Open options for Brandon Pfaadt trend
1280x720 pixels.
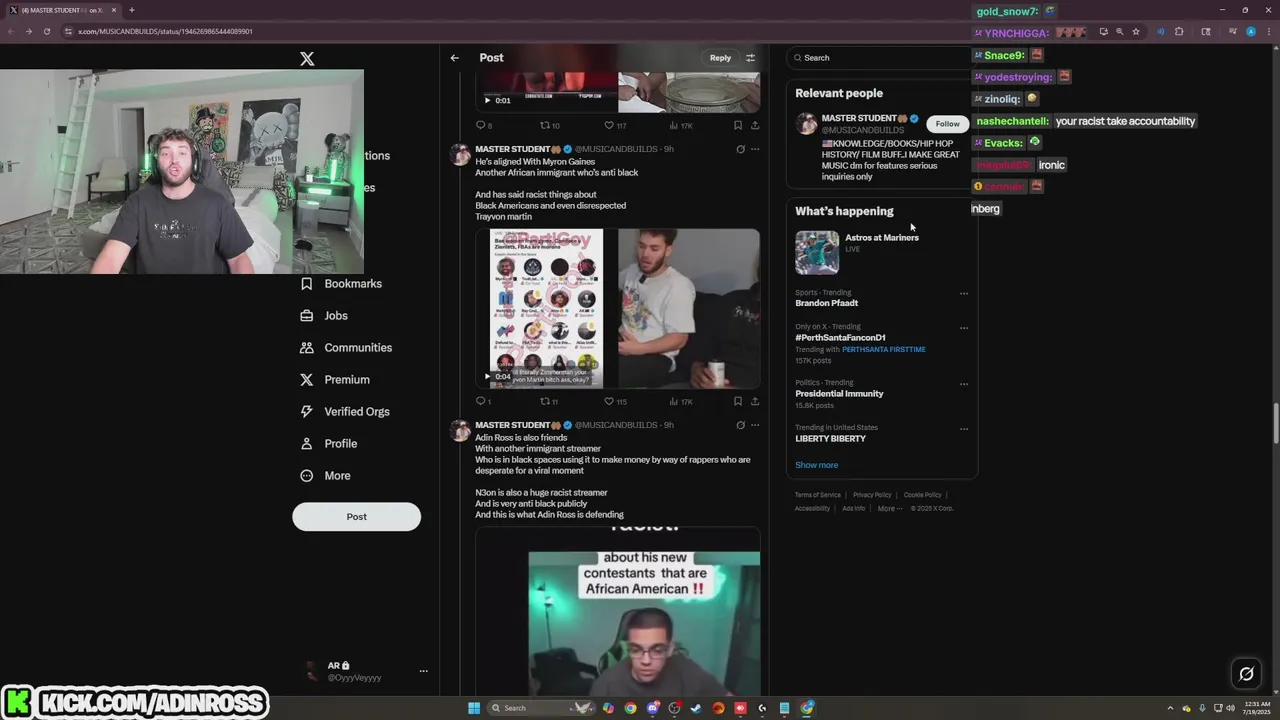click(x=964, y=294)
